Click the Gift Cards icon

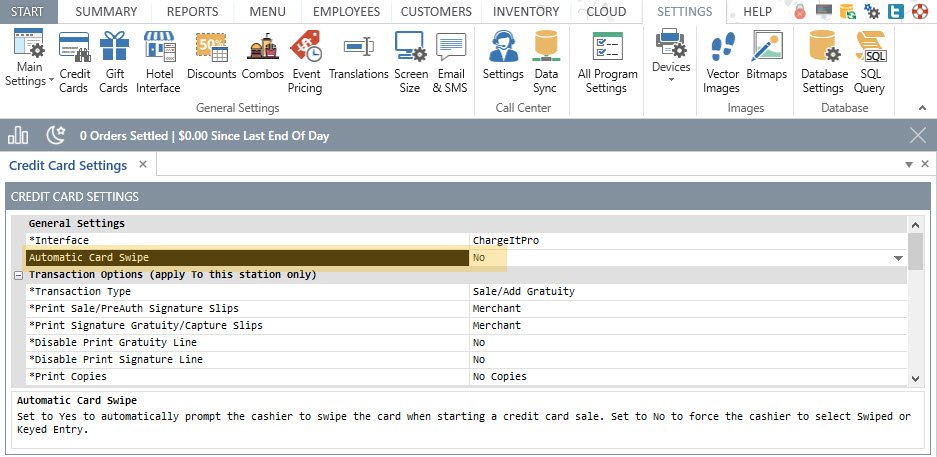tap(113, 62)
